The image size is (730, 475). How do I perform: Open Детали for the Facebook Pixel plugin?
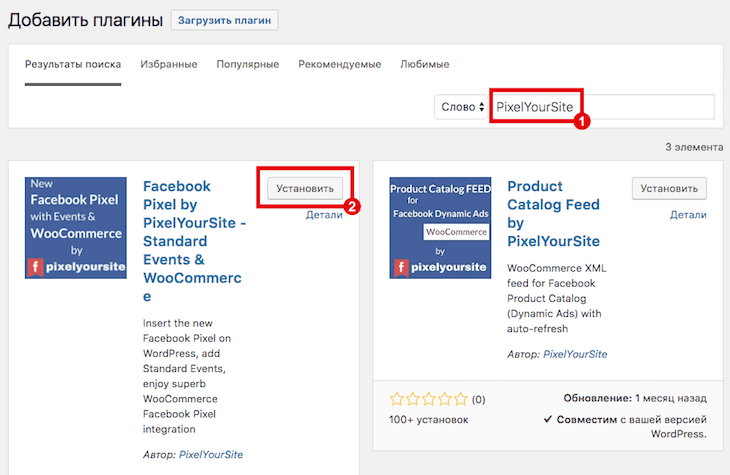click(324, 215)
